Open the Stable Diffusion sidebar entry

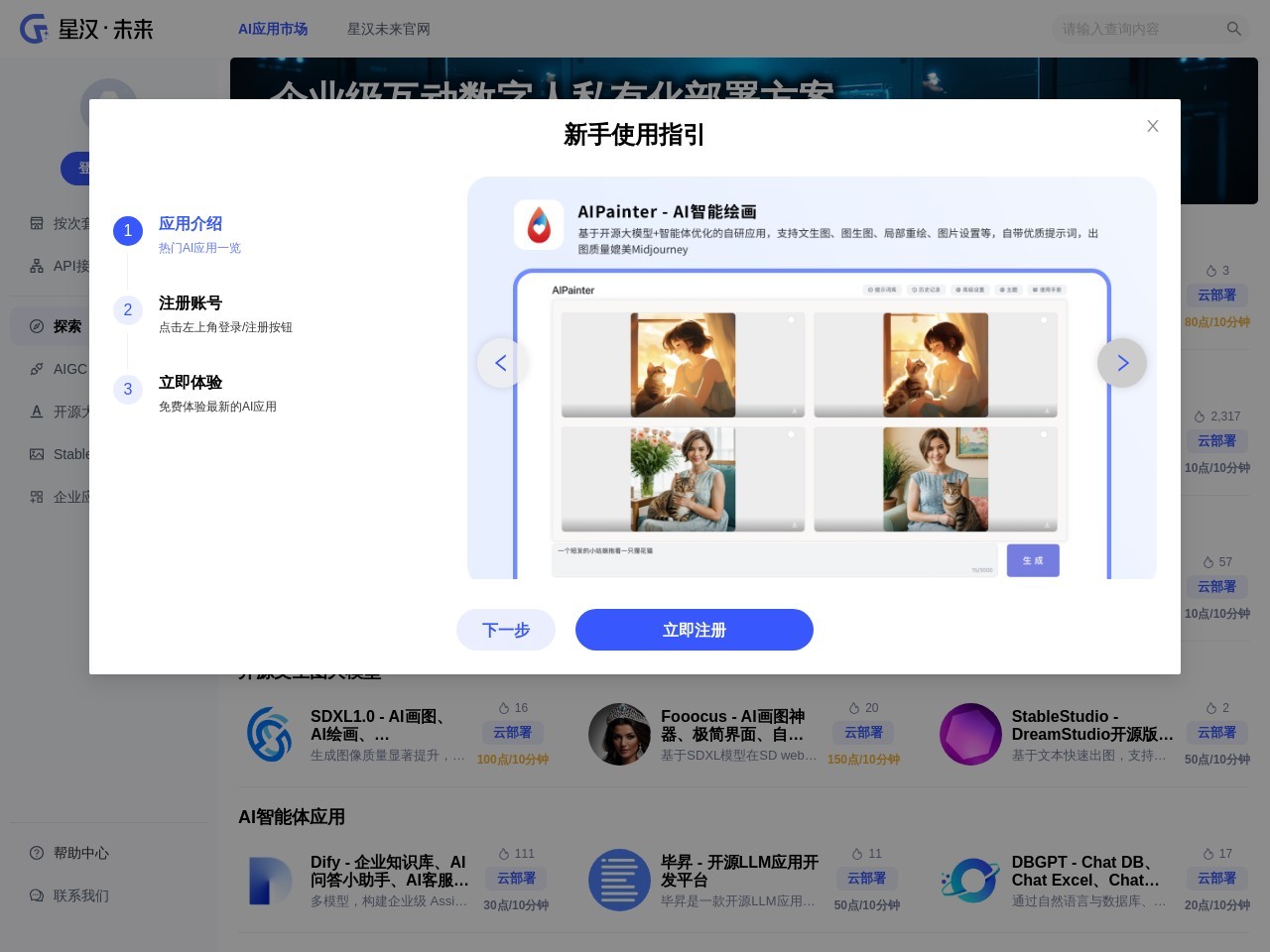tap(35, 454)
